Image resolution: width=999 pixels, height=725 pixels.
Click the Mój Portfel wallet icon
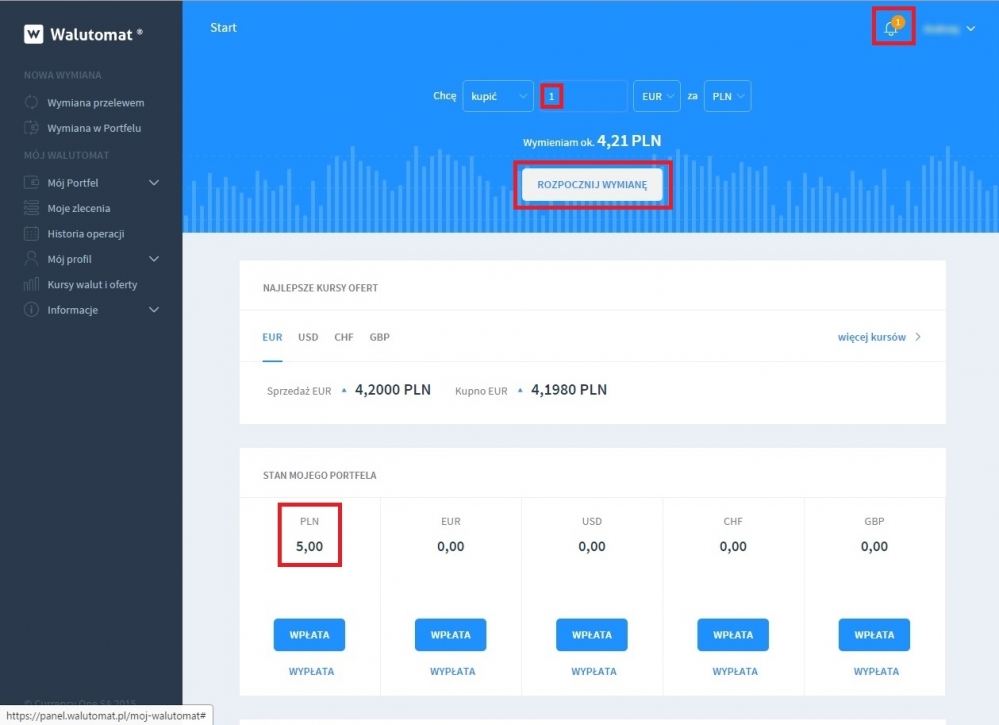(x=31, y=183)
